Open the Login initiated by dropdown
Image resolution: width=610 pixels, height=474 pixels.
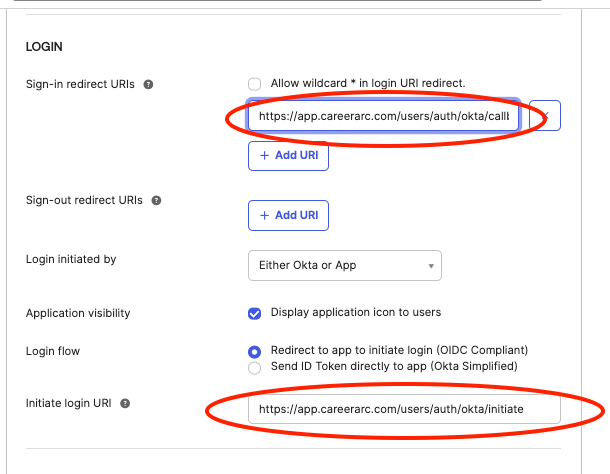(x=344, y=265)
